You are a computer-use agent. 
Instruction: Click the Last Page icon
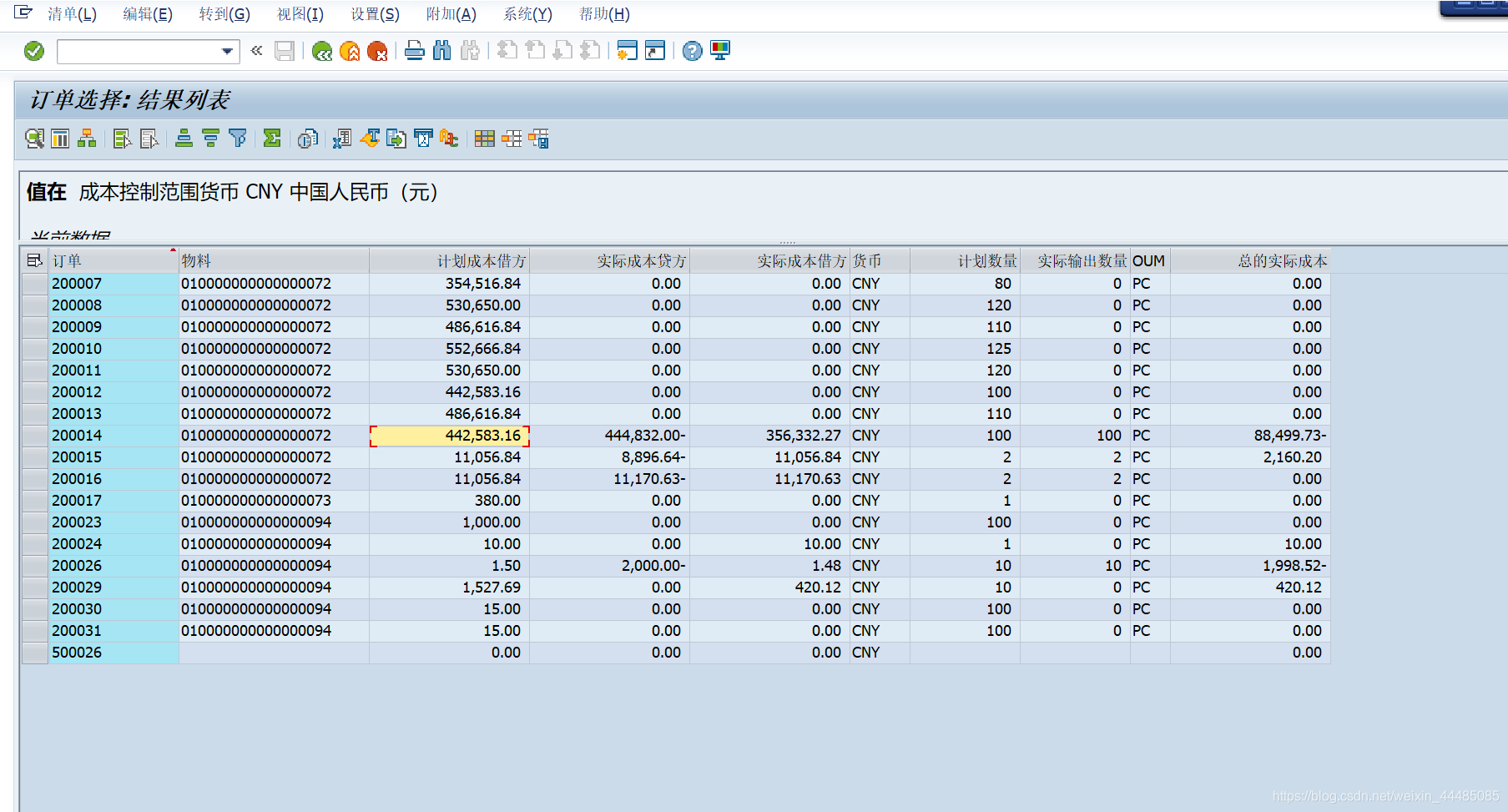[590, 51]
